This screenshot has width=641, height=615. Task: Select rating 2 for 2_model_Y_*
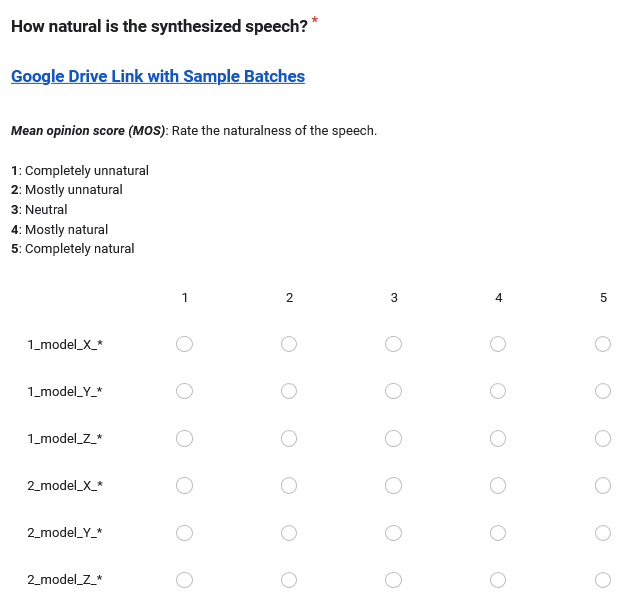289,532
